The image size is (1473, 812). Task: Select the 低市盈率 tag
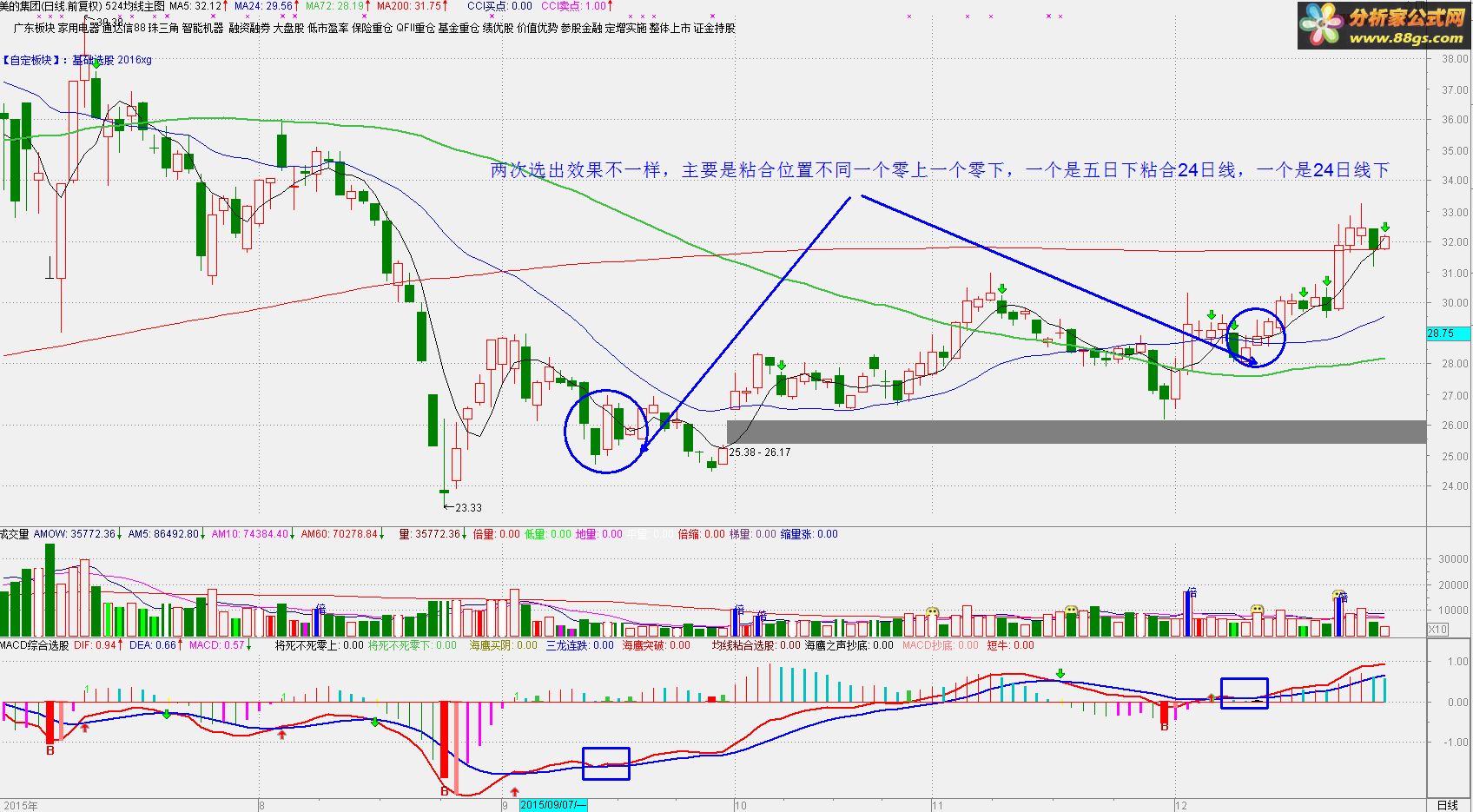pyautogui.click(x=328, y=28)
